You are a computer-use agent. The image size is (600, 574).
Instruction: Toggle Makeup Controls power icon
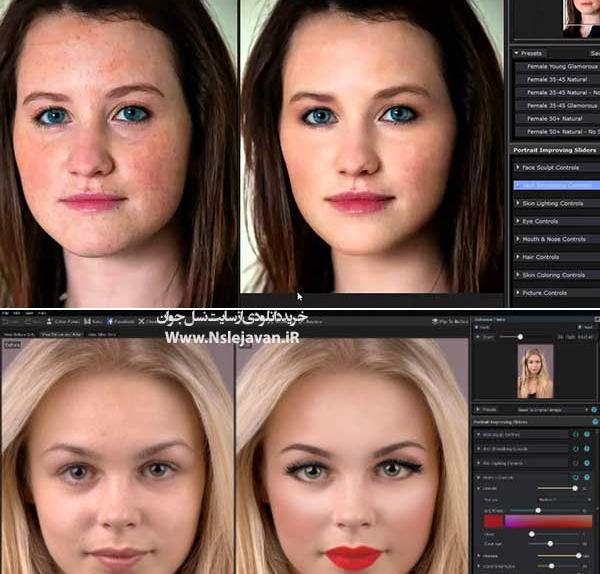[587, 477]
